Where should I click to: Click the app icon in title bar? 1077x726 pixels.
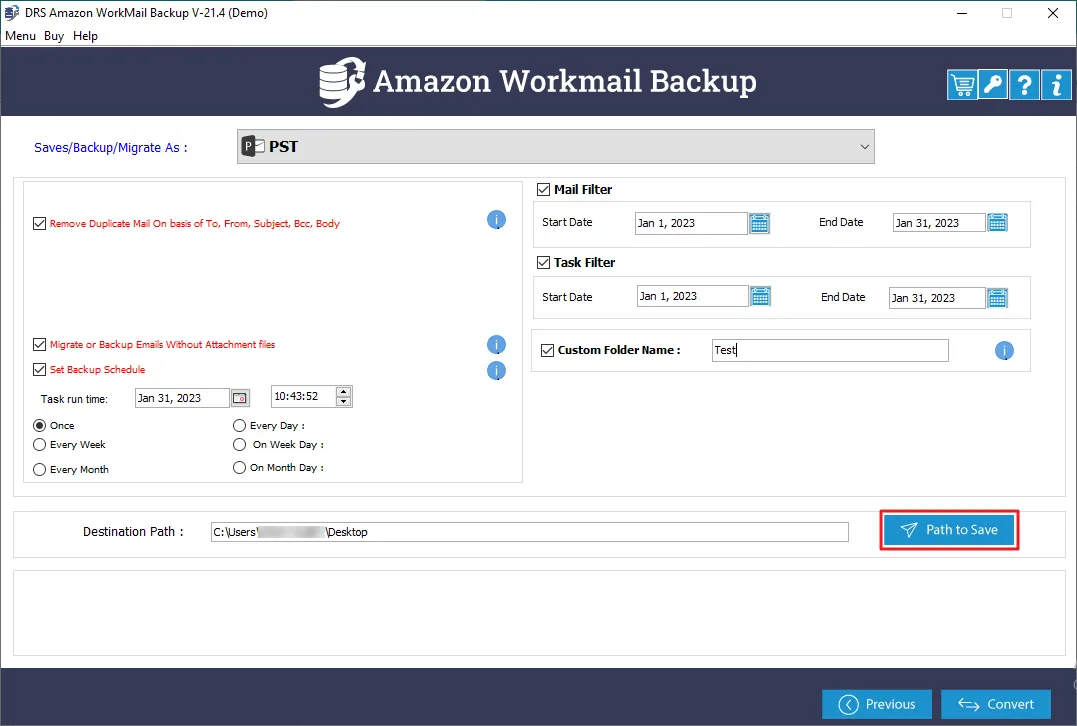[x=12, y=12]
